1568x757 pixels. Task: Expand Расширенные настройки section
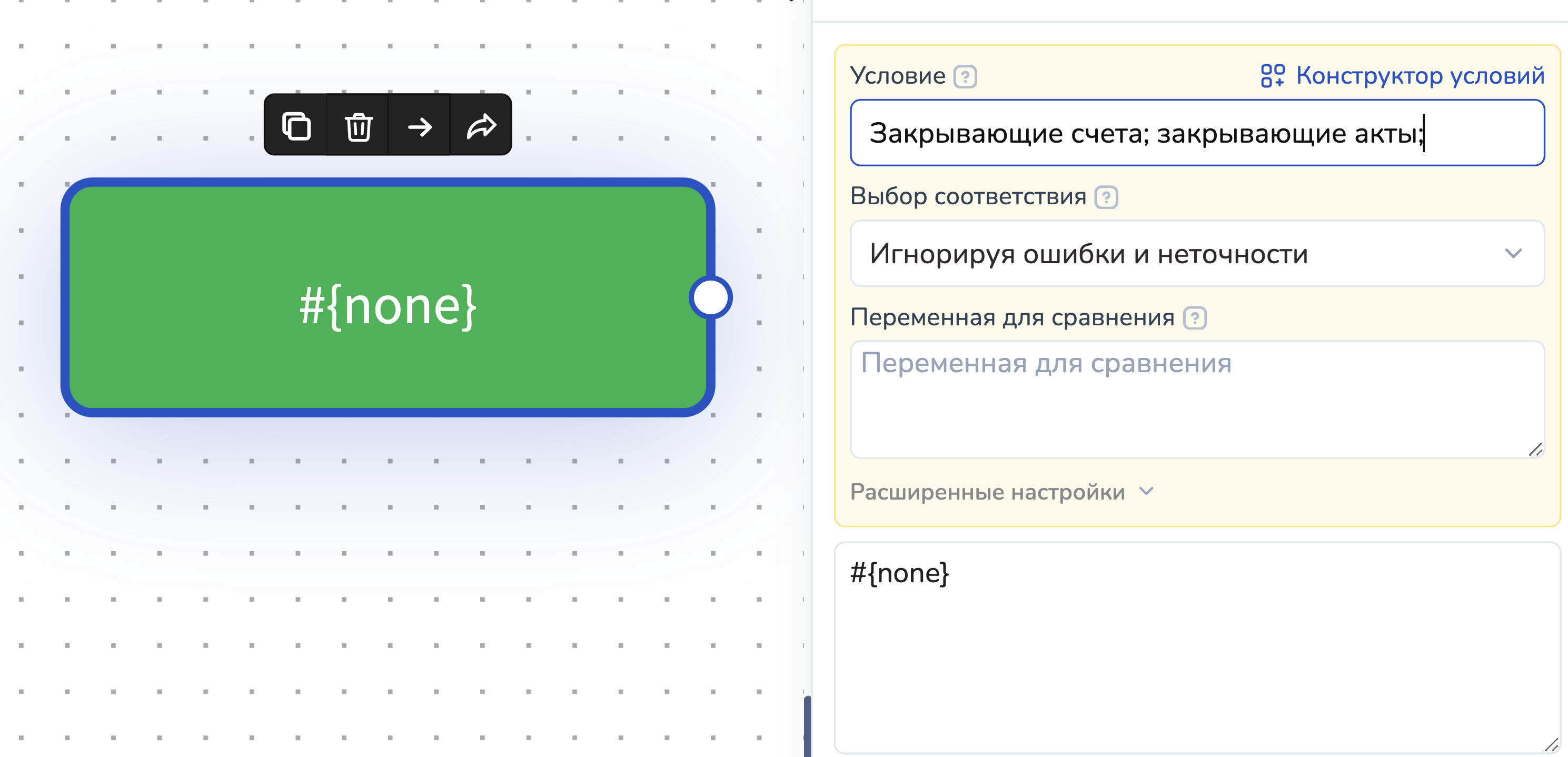coord(1001,492)
